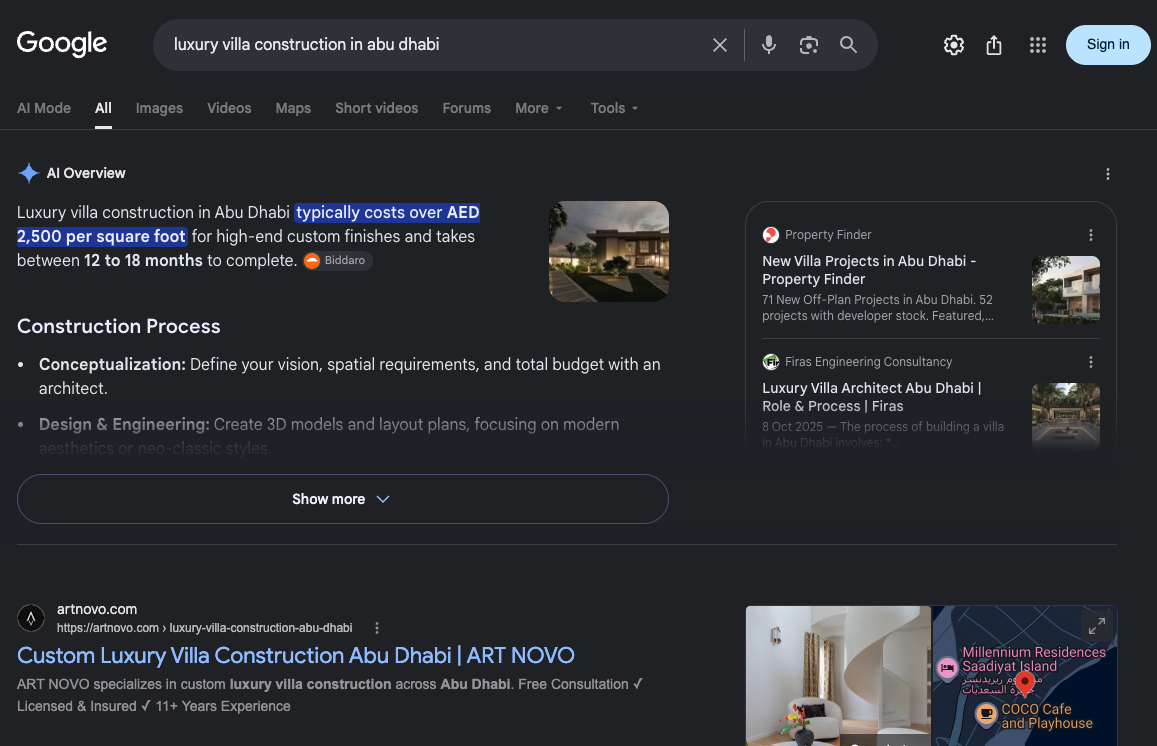The width and height of the screenshot is (1157, 746).
Task: Expand AI Overview with Show more
Action: coord(342,499)
